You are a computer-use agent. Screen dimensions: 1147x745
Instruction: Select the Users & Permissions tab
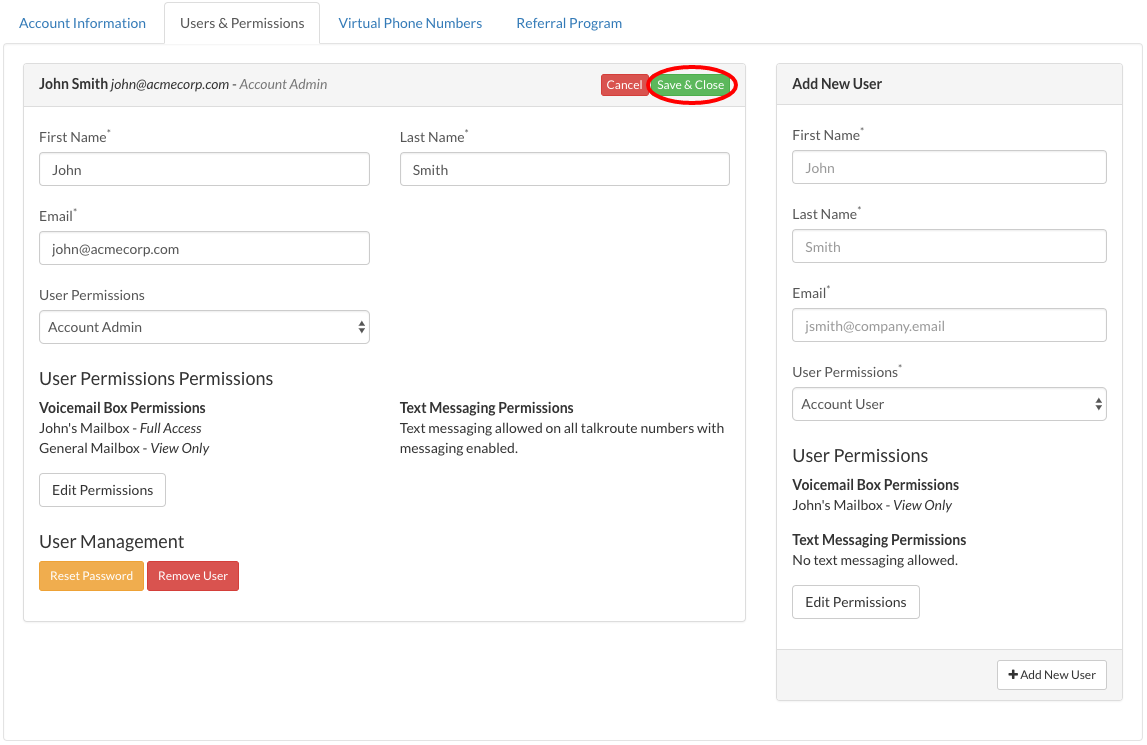pos(242,23)
